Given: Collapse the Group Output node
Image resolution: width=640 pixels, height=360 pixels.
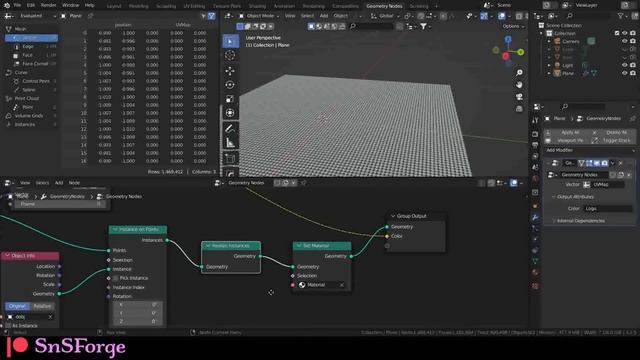Looking at the screenshot, I should tap(393, 216).
